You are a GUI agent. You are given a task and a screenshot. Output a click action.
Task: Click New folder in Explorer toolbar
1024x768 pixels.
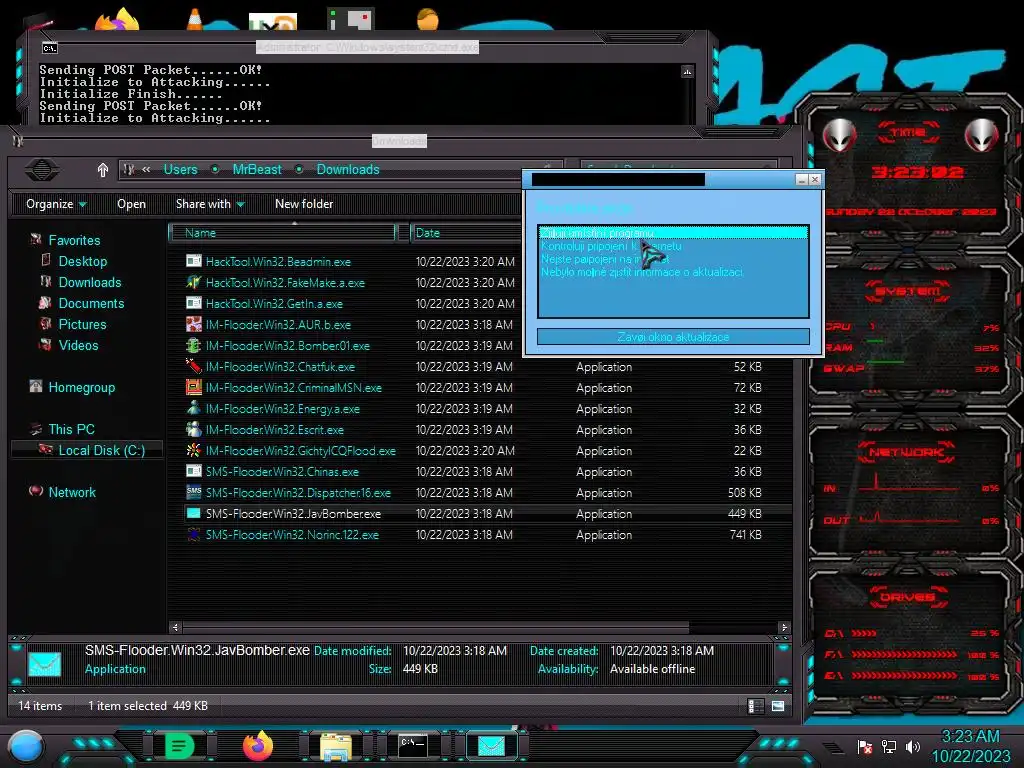tap(304, 204)
